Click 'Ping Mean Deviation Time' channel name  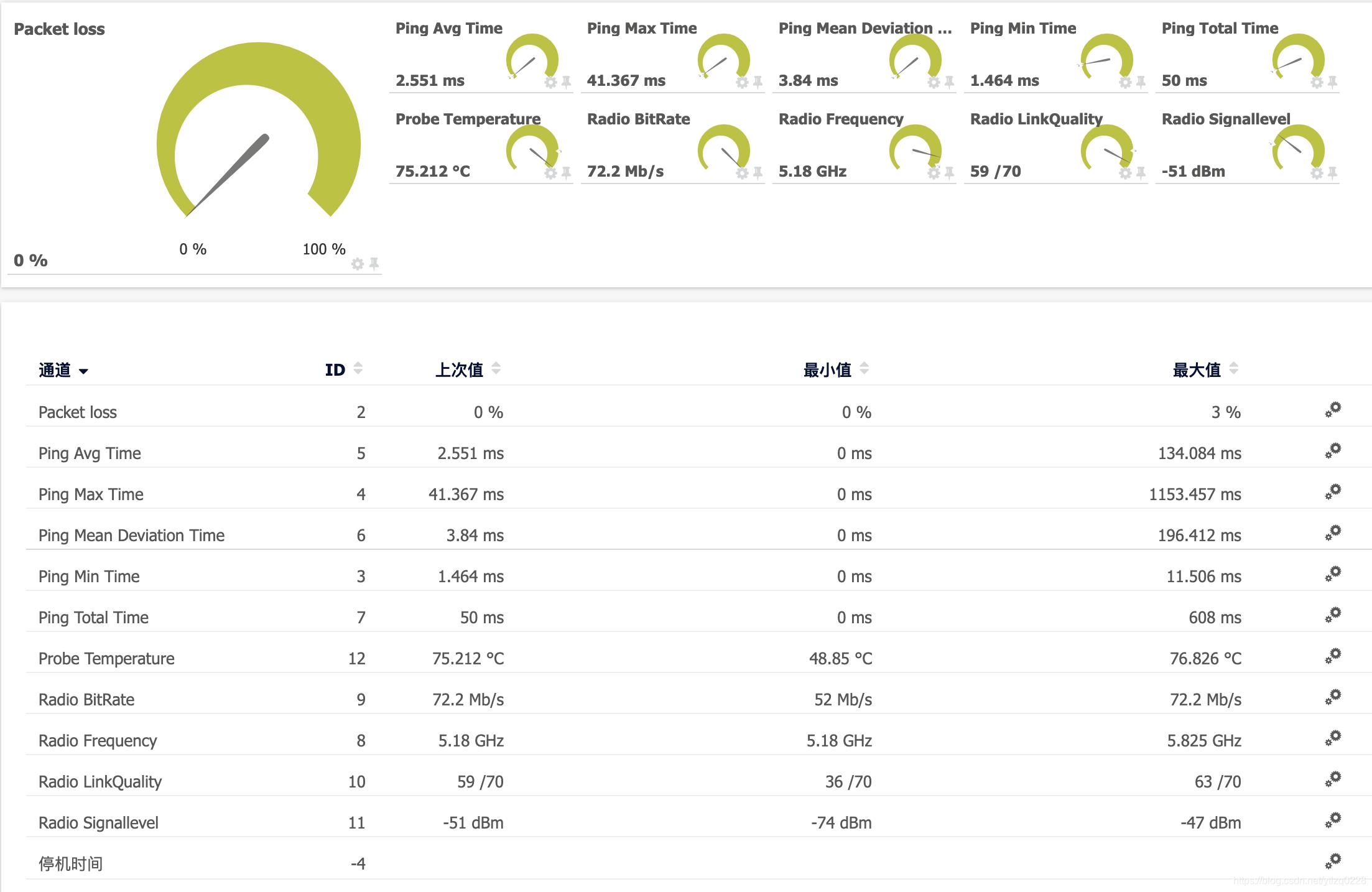131,536
